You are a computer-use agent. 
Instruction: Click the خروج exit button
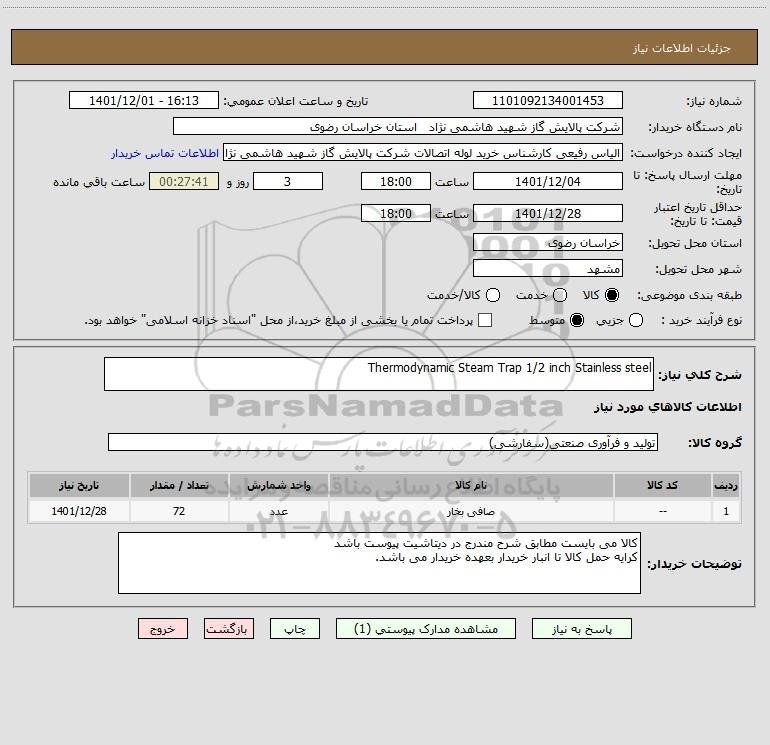163,629
